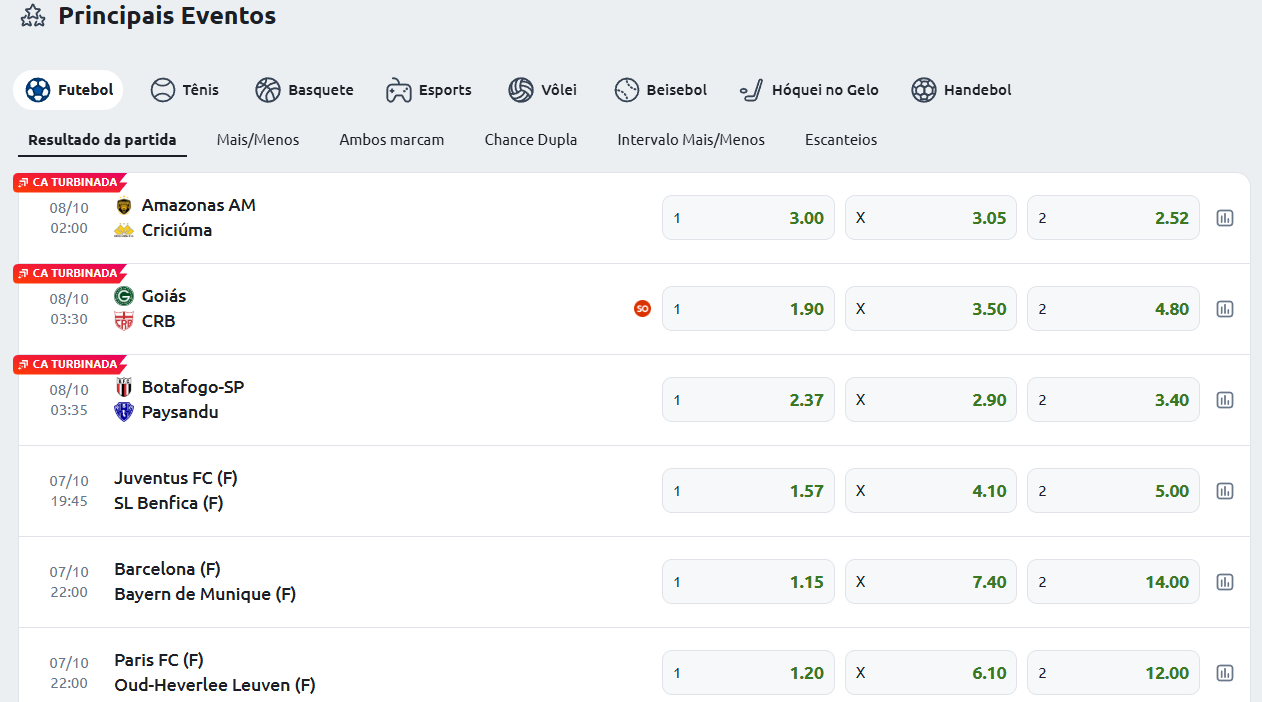Select Paysandu away win at 3.40
The width and height of the screenshot is (1262, 702).
click(1112, 400)
